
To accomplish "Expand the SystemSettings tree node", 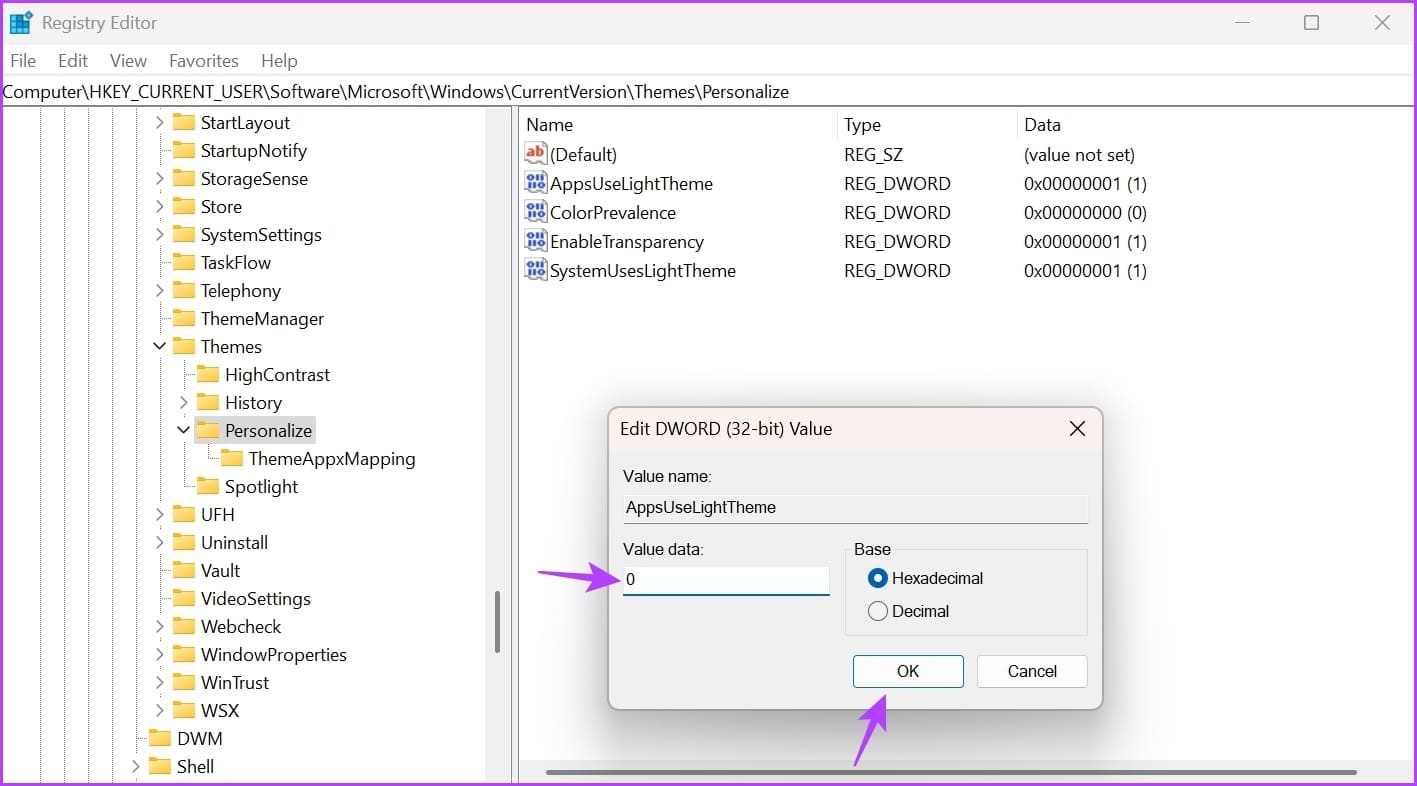I will [159, 234].
